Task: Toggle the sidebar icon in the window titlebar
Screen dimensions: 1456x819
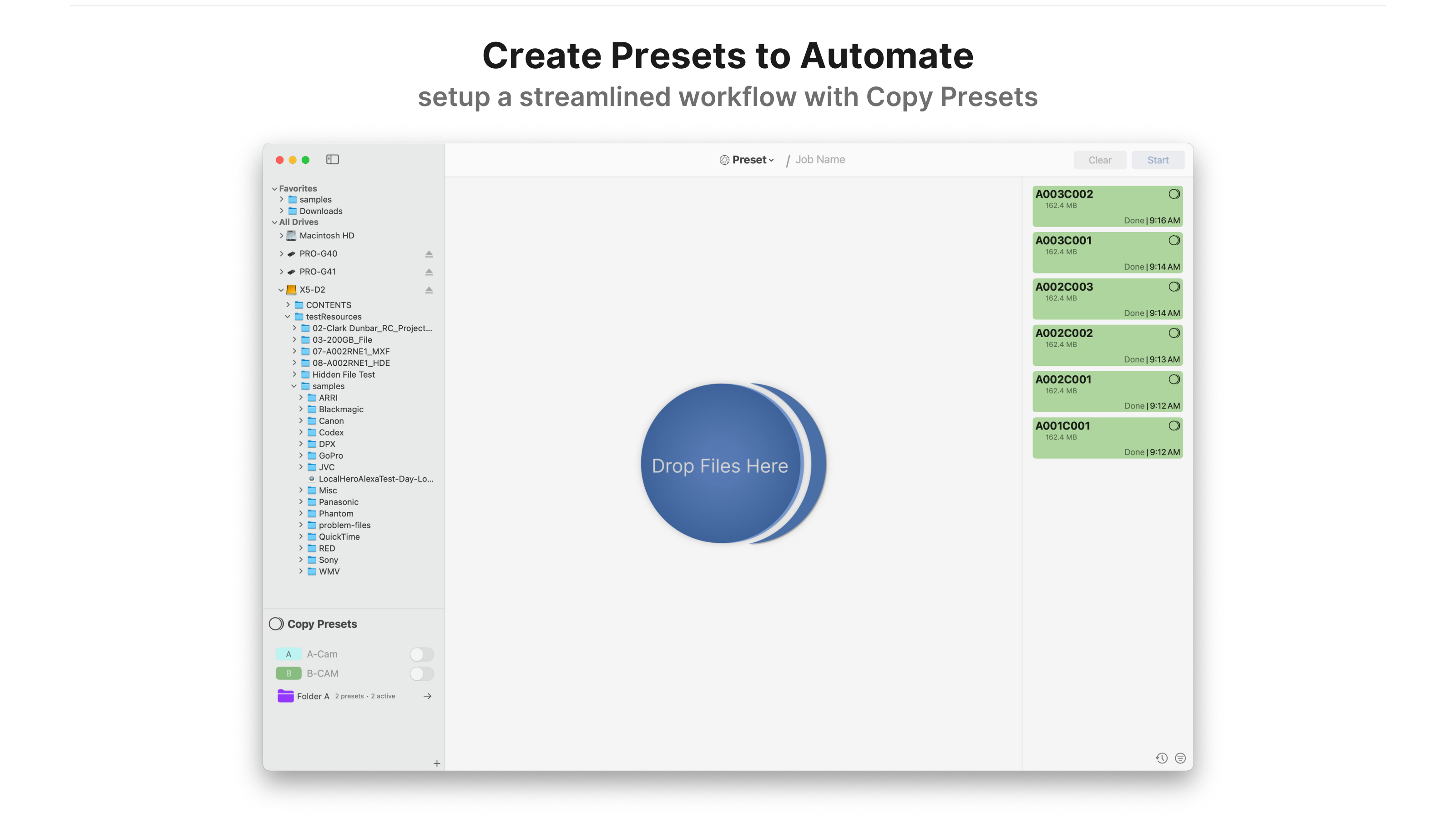Action: click(x=333, y=160)
